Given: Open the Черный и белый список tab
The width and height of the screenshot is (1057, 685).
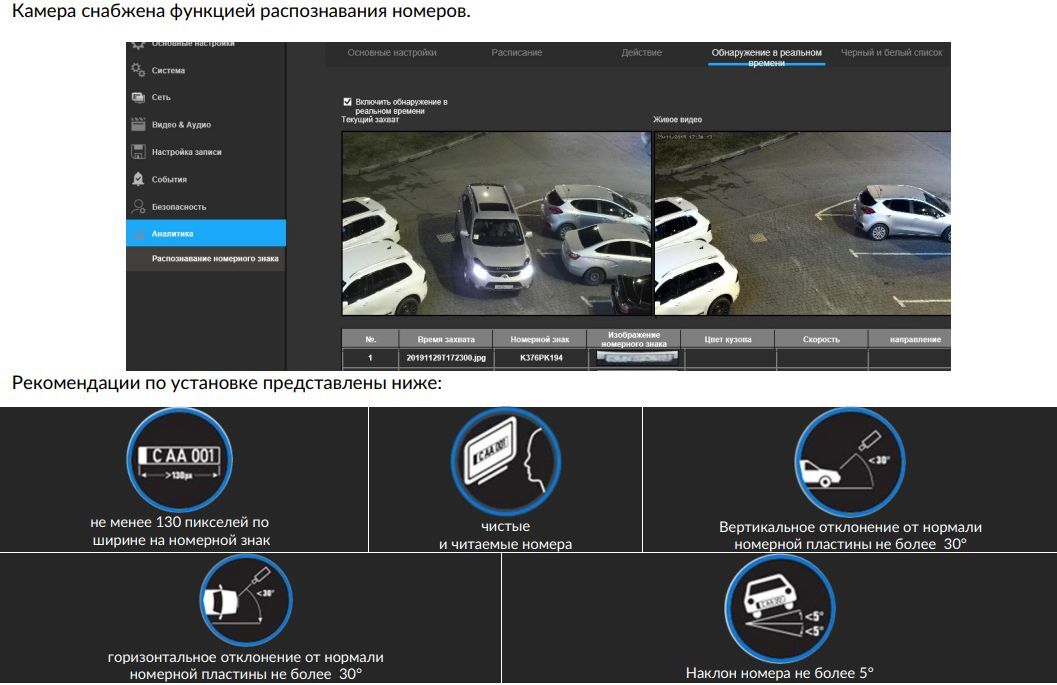Looking at the screenshot, I should tap(891, 53).
